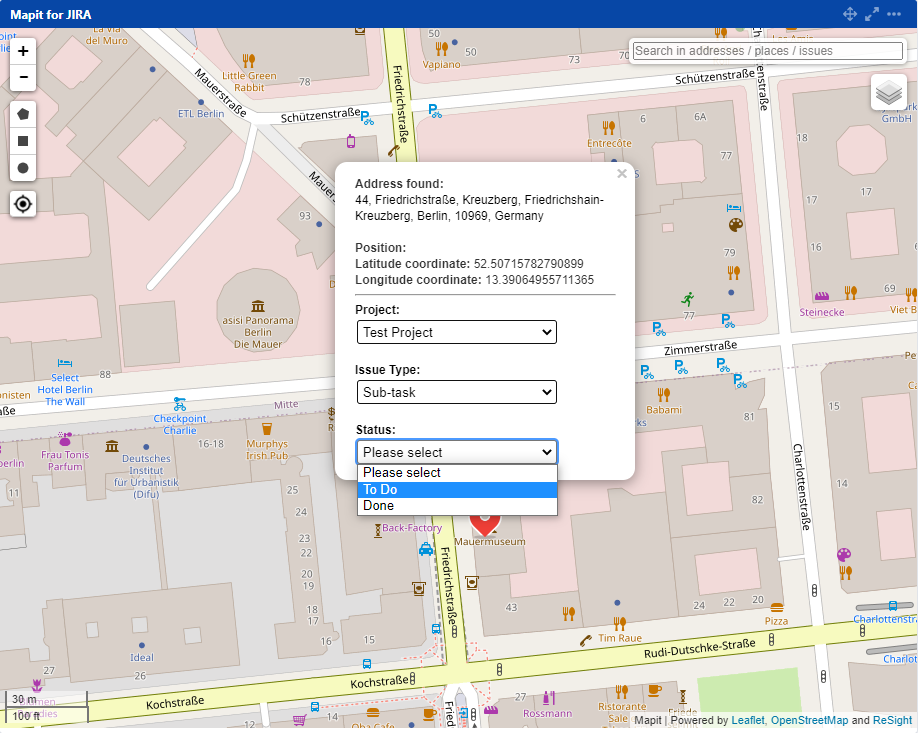Close the address found popup
The height and width of the screenshot is (733, 918).
point(622,174)
